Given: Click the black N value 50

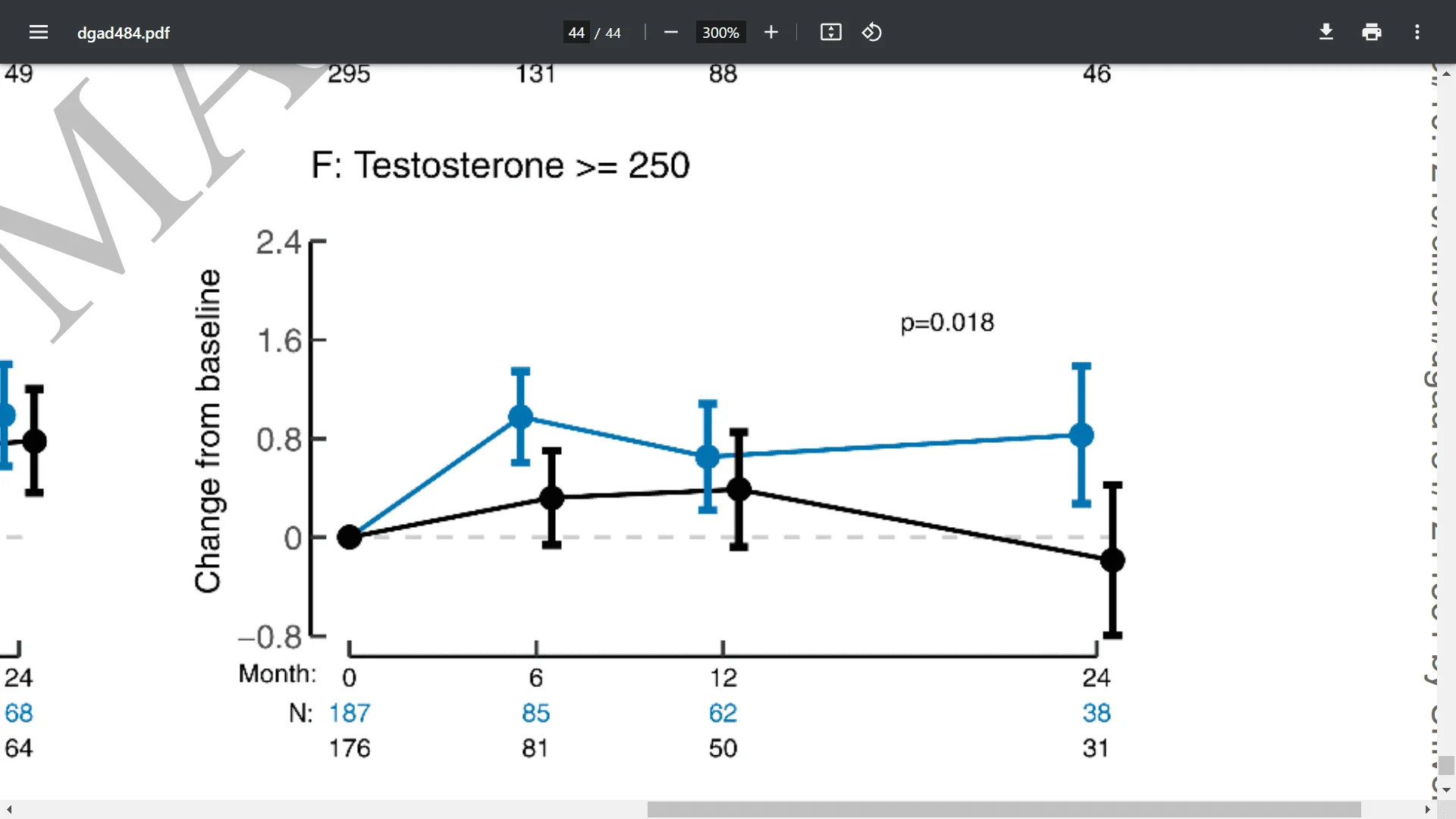Looking at the screenshot, I should pos(723,748).
